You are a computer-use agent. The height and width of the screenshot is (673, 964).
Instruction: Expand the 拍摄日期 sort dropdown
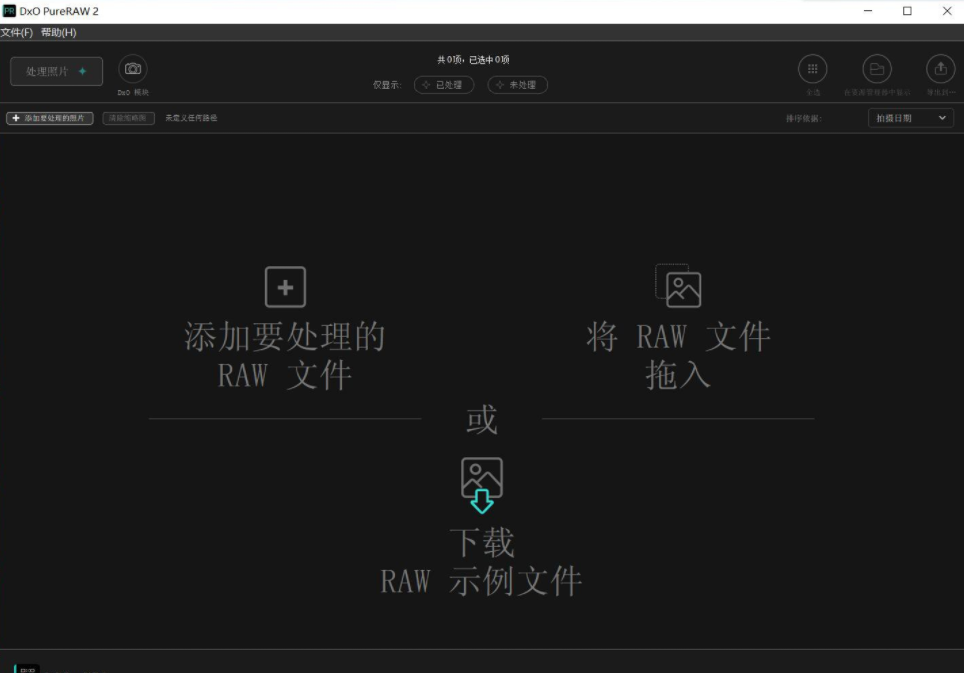tap(910, 118)
